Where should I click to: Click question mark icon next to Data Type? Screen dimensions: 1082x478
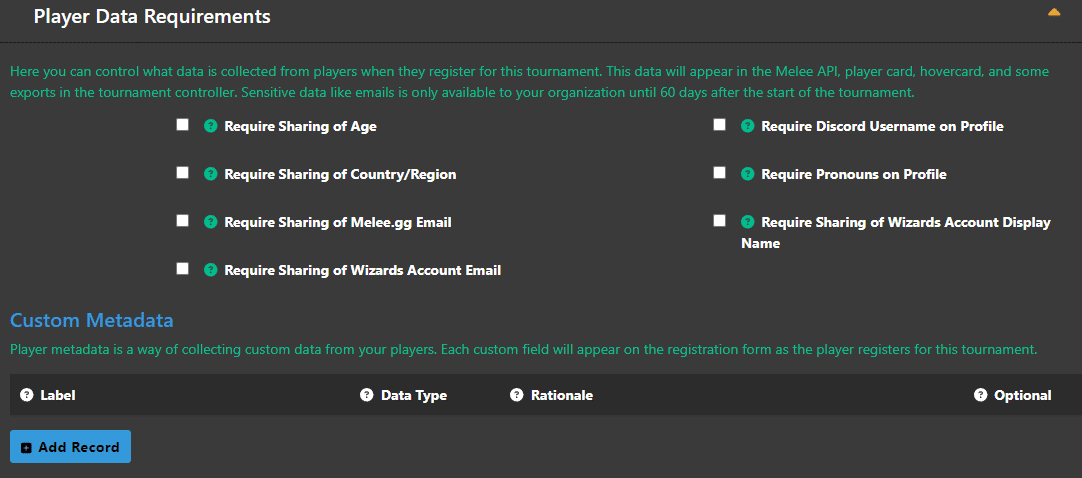click(x=367, y=395)
